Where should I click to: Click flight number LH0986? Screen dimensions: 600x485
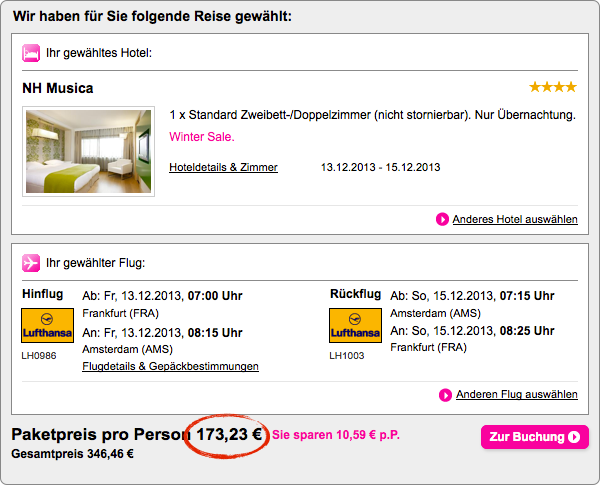click(x=38, y=354)
